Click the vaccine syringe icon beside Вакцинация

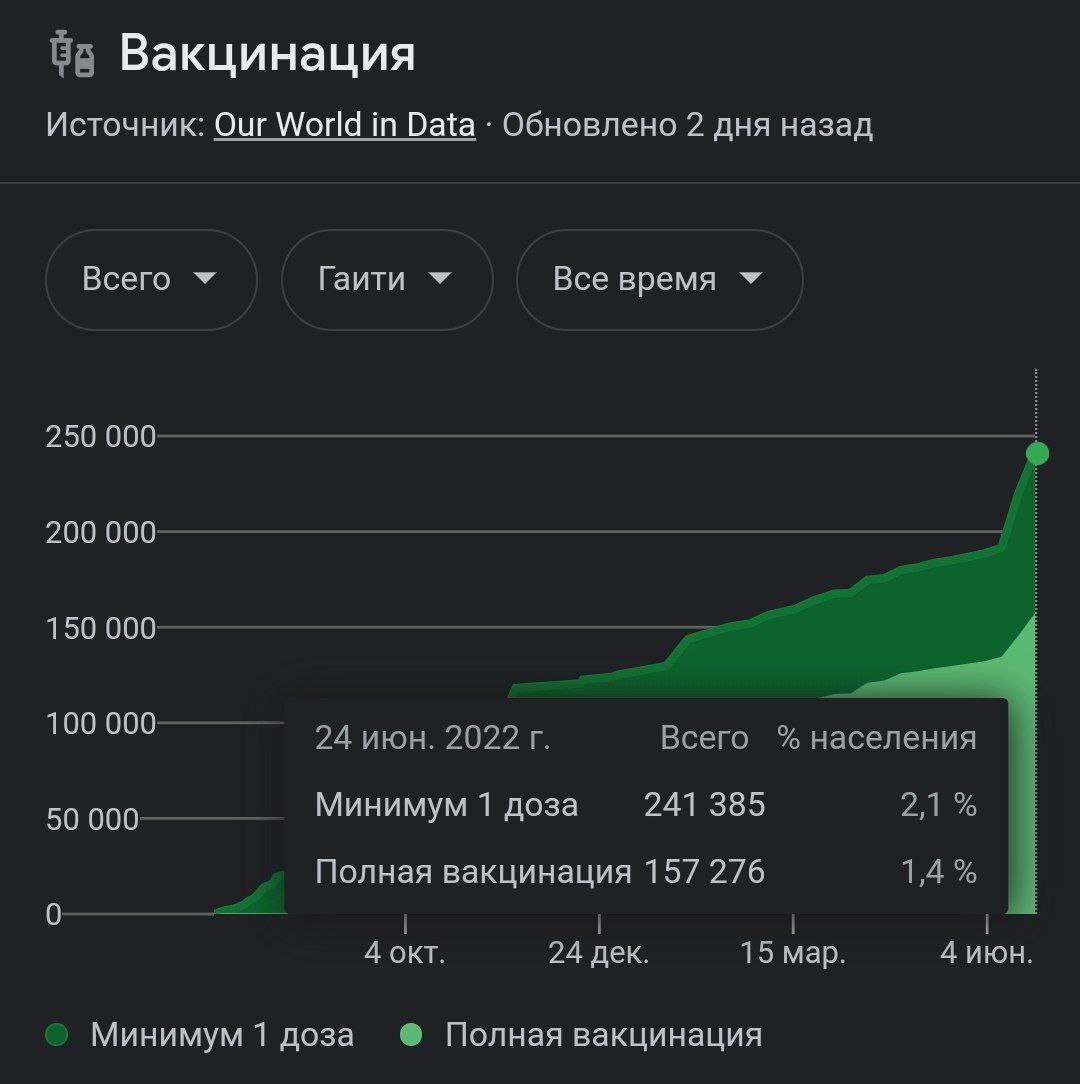point(72,54)
